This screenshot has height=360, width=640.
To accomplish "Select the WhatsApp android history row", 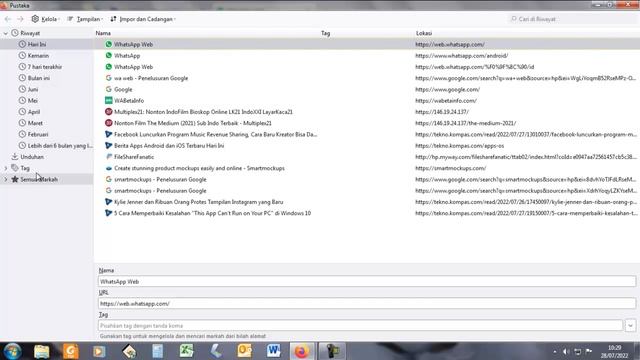I will point(367,56).
